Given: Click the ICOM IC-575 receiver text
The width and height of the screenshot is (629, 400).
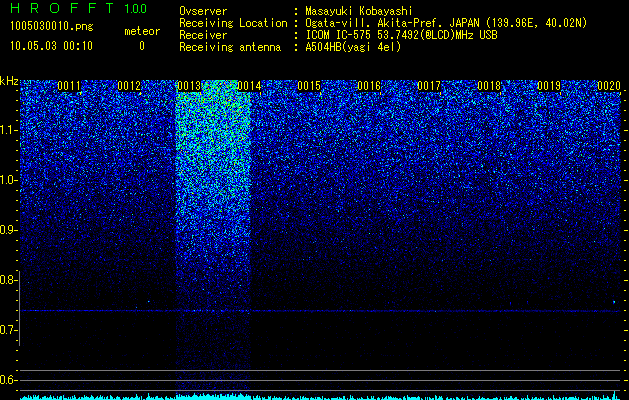Looking at the screenshot, I should (x=401, y=35).
